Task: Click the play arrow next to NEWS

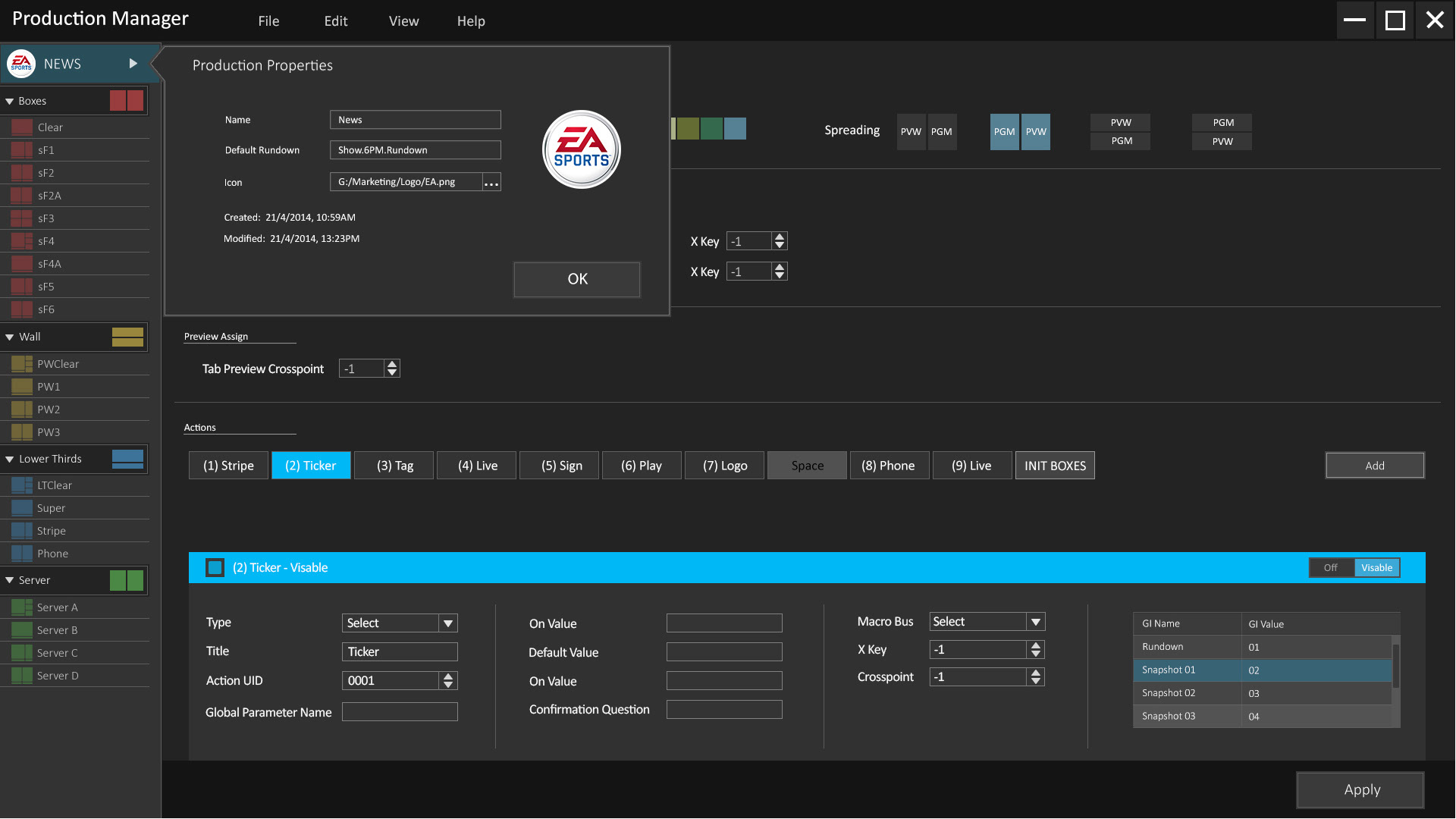Action: click(x=133, y=64)
